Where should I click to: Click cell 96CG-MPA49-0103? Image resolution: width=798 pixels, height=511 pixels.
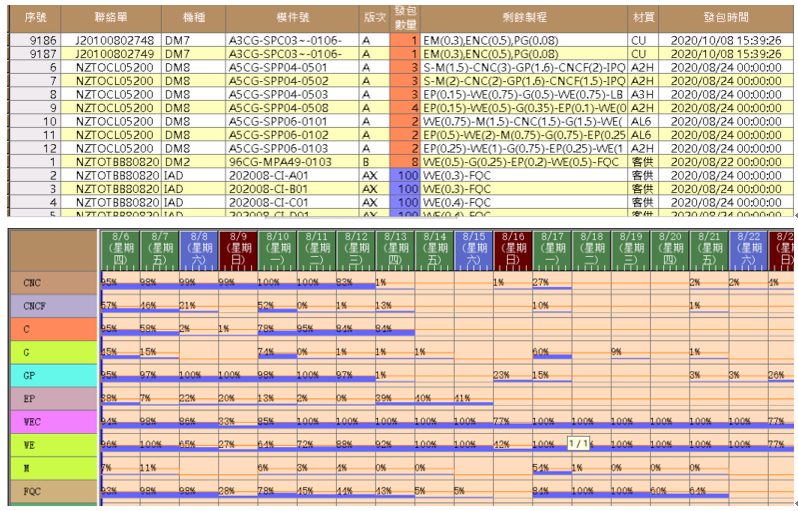(x=292, y=162)
